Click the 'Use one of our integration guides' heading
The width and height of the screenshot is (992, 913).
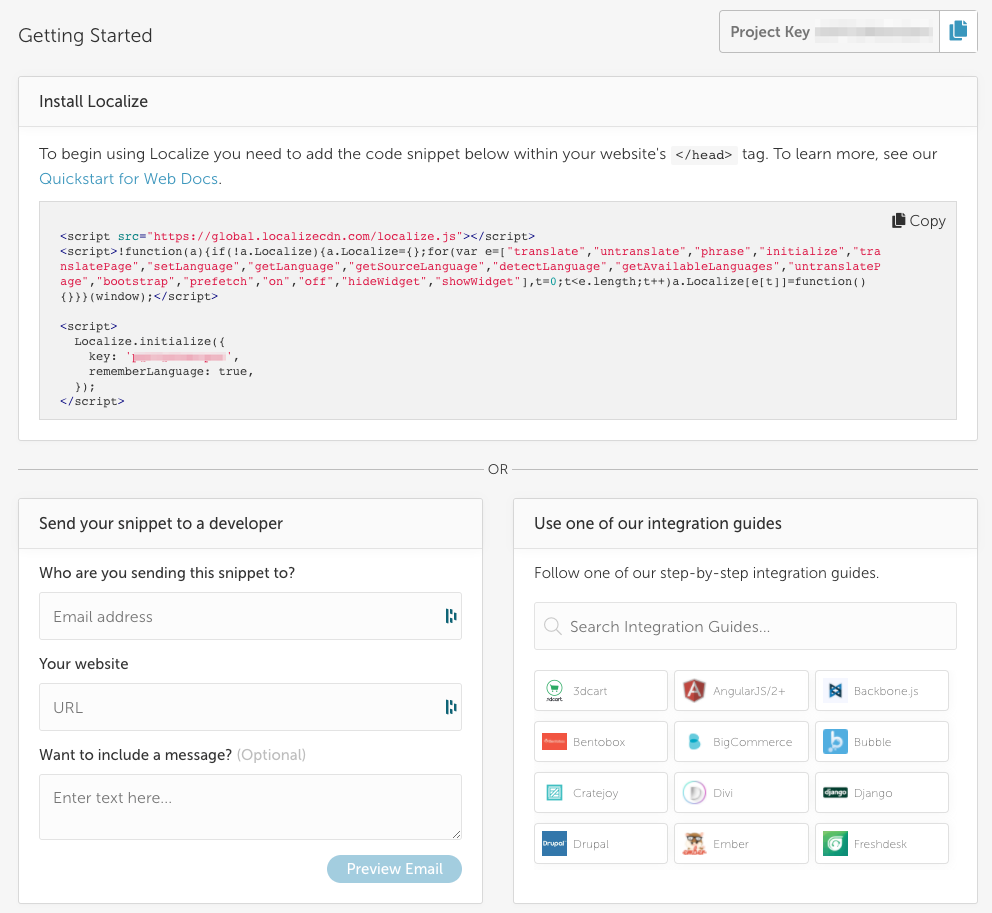(x=657, y=523)
